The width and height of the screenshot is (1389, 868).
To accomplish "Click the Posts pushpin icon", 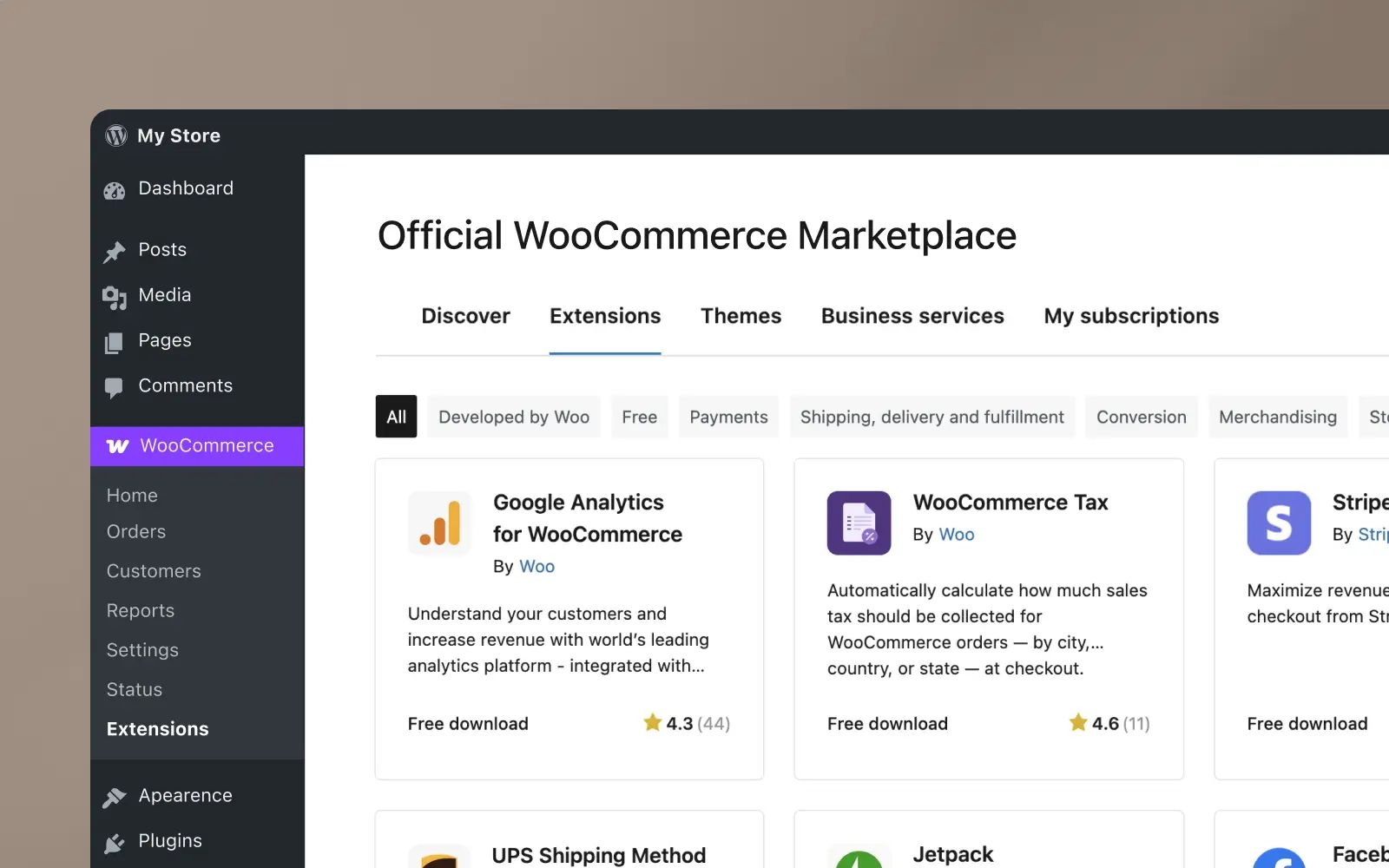I will click(115, 252).
